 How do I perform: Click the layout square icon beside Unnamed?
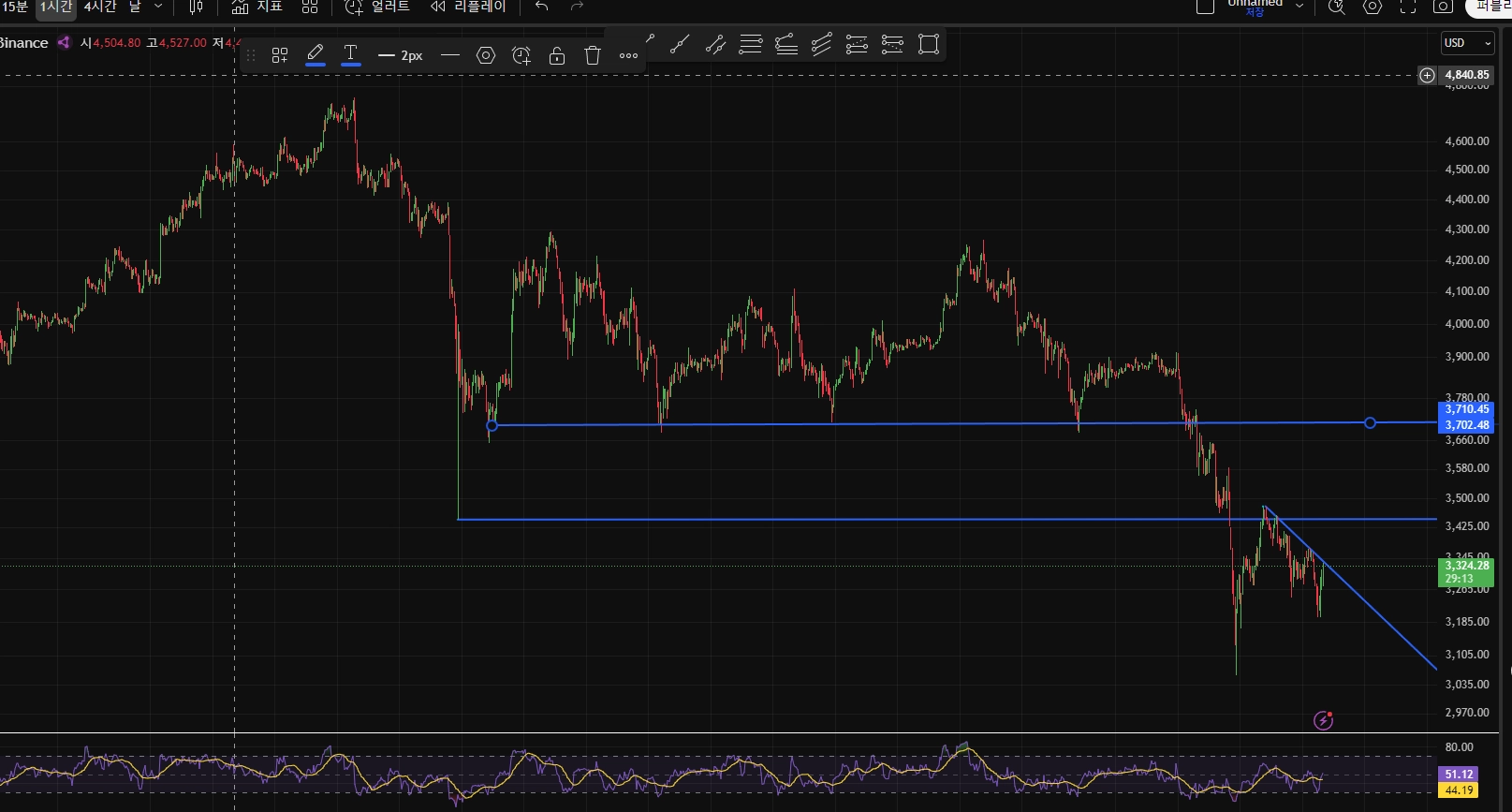pyautogui.click(x=1206, y=7)
